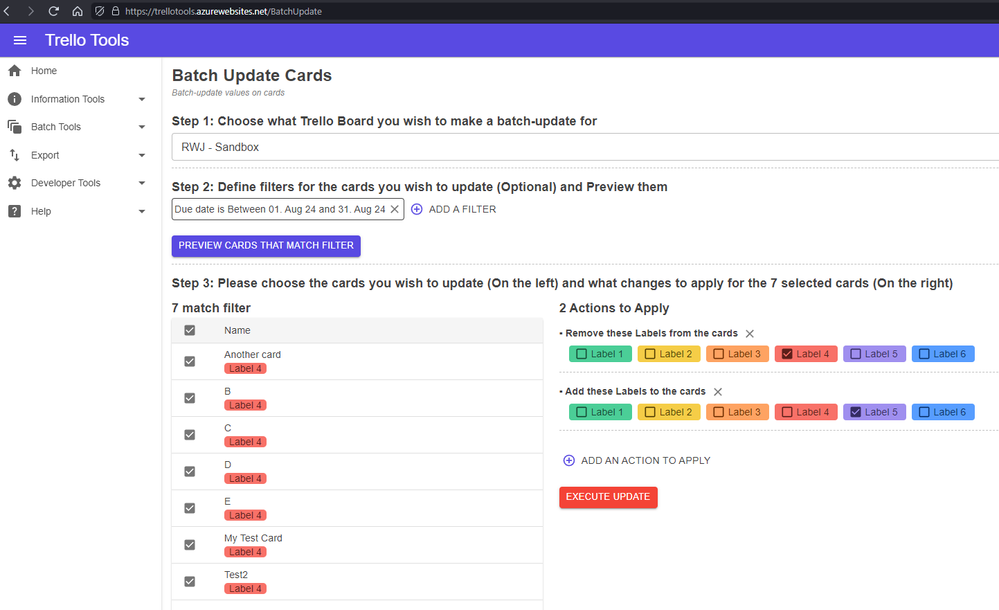999x610 pixels.
Task: Delete the Remove these Labels action
Action: click(750, 333)
